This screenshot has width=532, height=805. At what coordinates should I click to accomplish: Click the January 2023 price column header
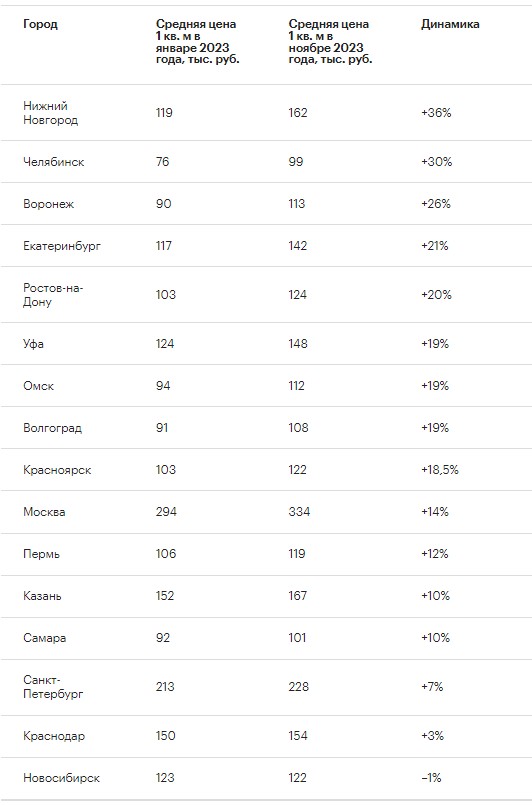[x=198, y=42]
